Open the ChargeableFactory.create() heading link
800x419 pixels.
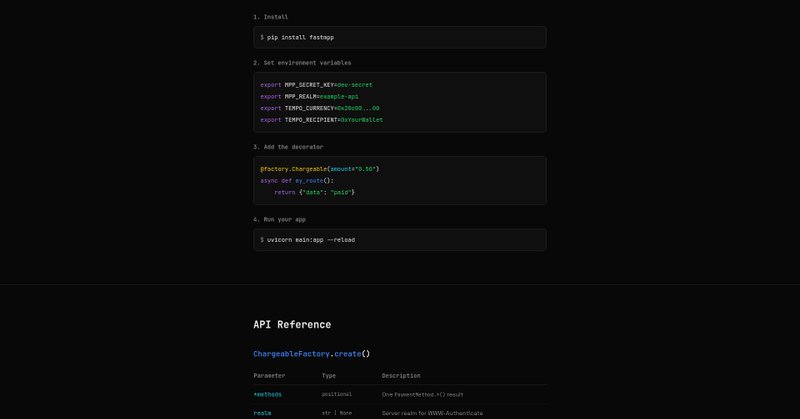click(x=311, y=354)
